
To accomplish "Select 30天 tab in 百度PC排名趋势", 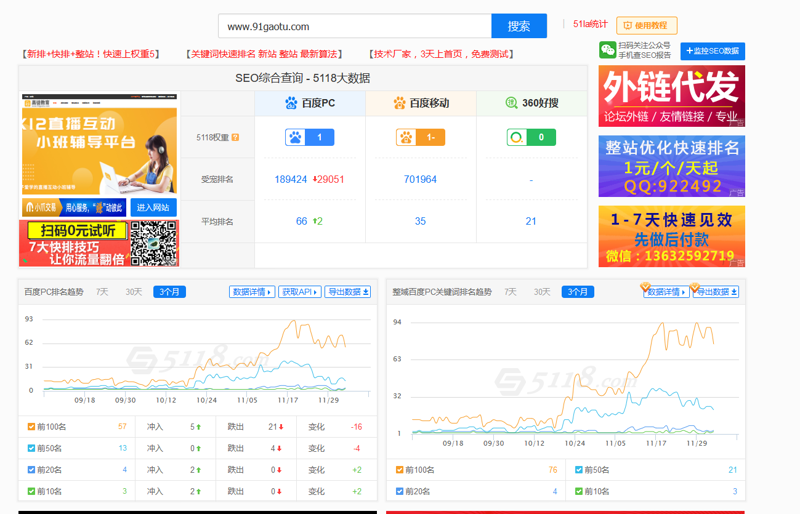I will point(134,292).
